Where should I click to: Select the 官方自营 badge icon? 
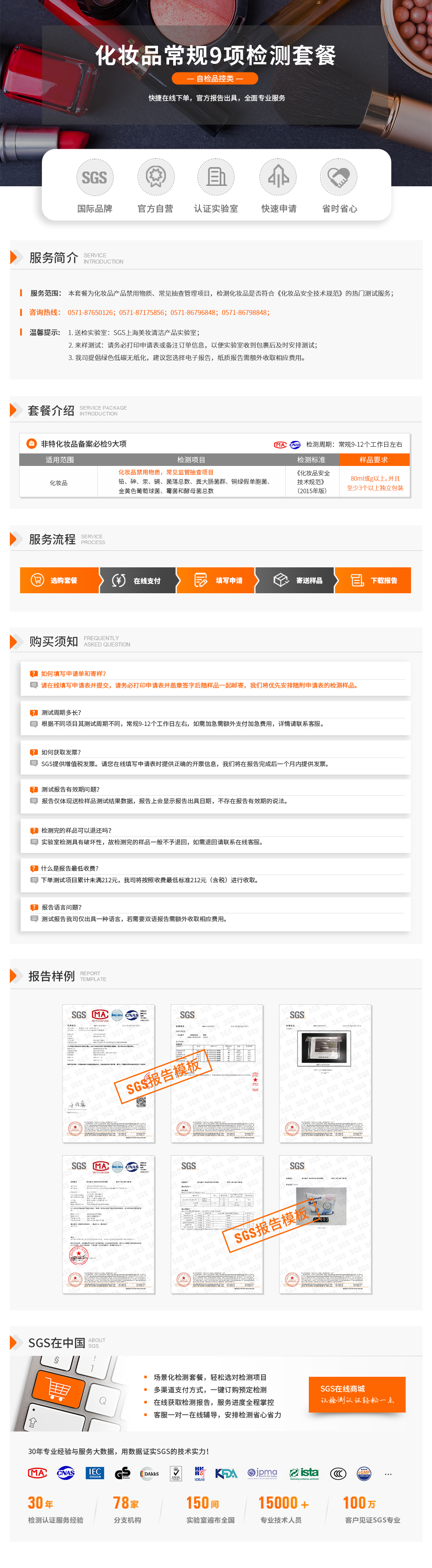tap(156, 177)
